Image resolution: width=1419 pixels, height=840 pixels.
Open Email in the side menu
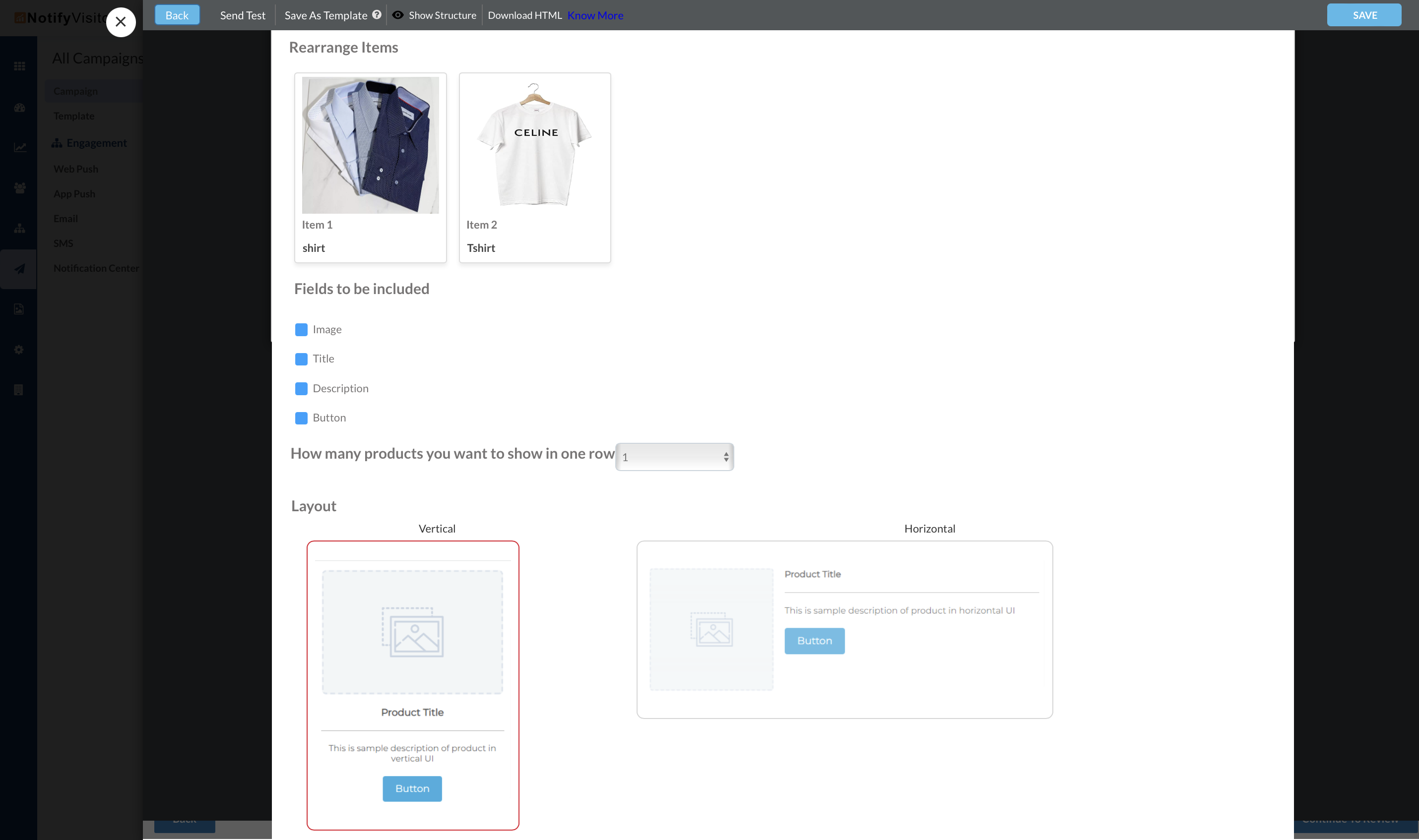(65, 219)
